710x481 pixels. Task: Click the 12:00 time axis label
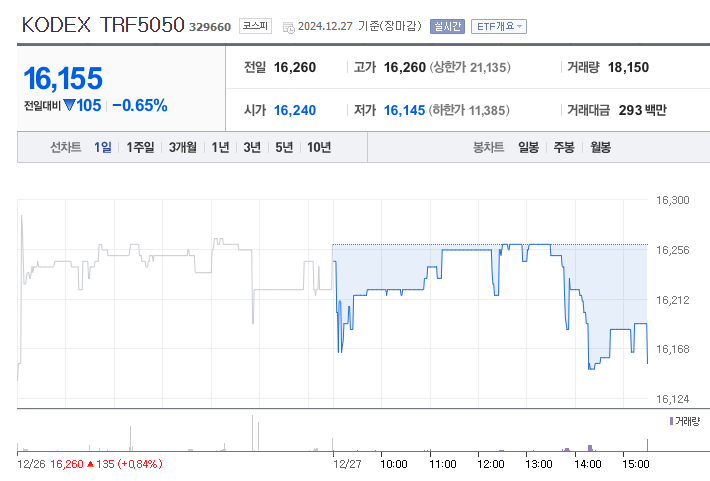point(490,464)
